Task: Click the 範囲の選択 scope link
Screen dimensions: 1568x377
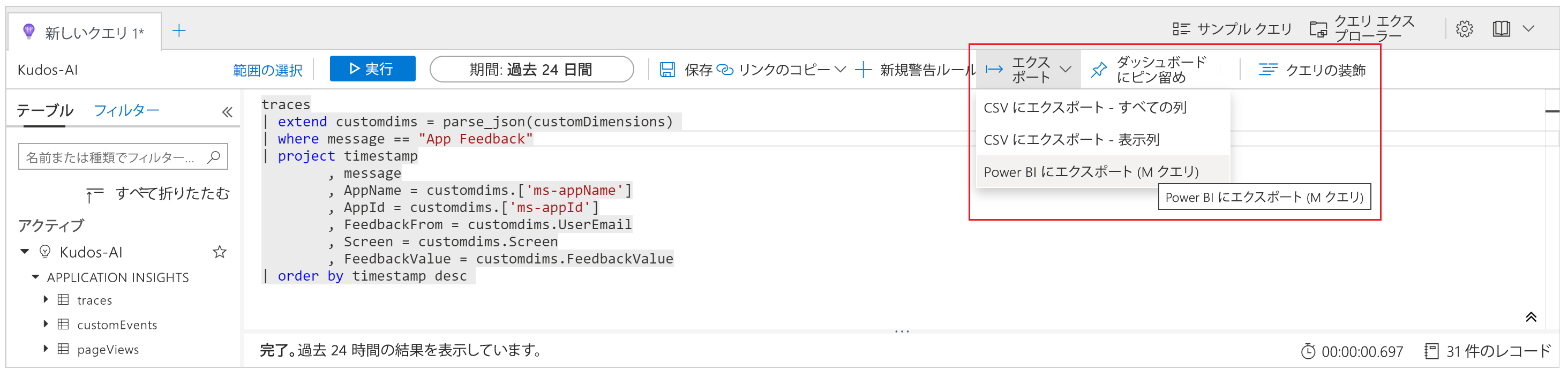Action: pos(267,71)
